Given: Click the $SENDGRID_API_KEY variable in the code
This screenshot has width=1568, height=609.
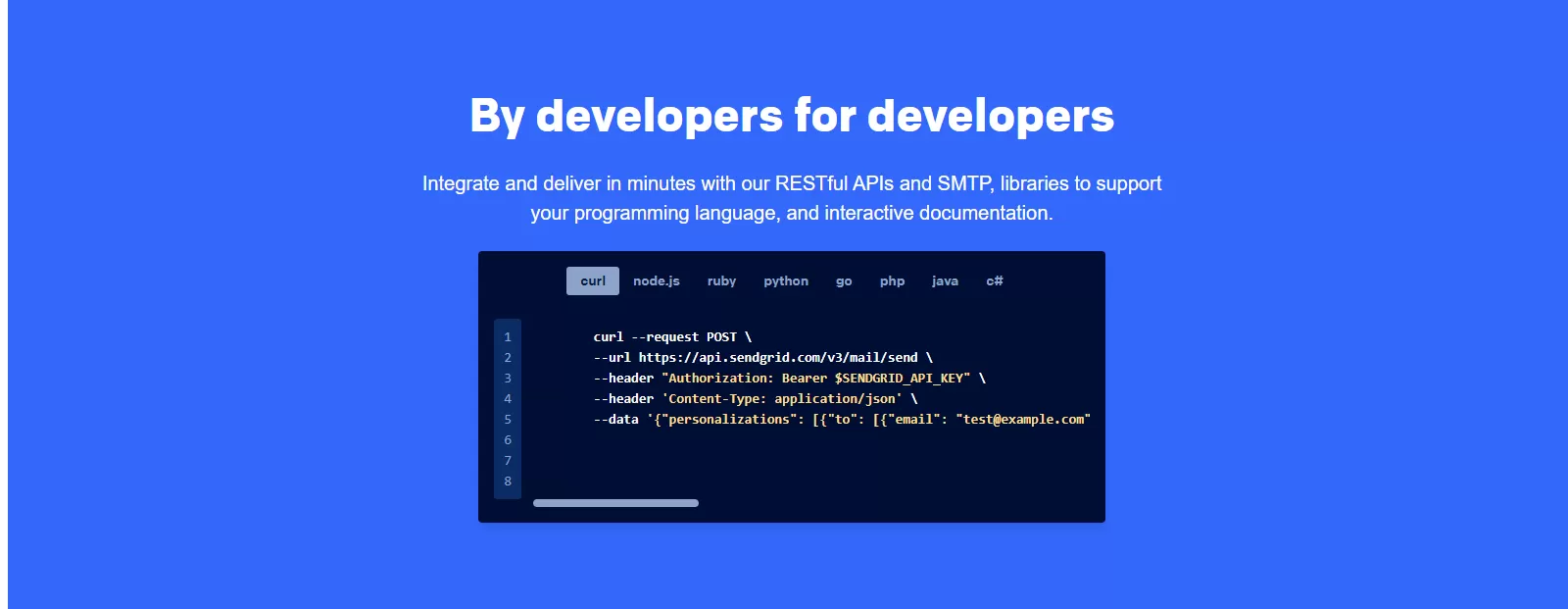Looking at the screenshot, I should (902, 379).
